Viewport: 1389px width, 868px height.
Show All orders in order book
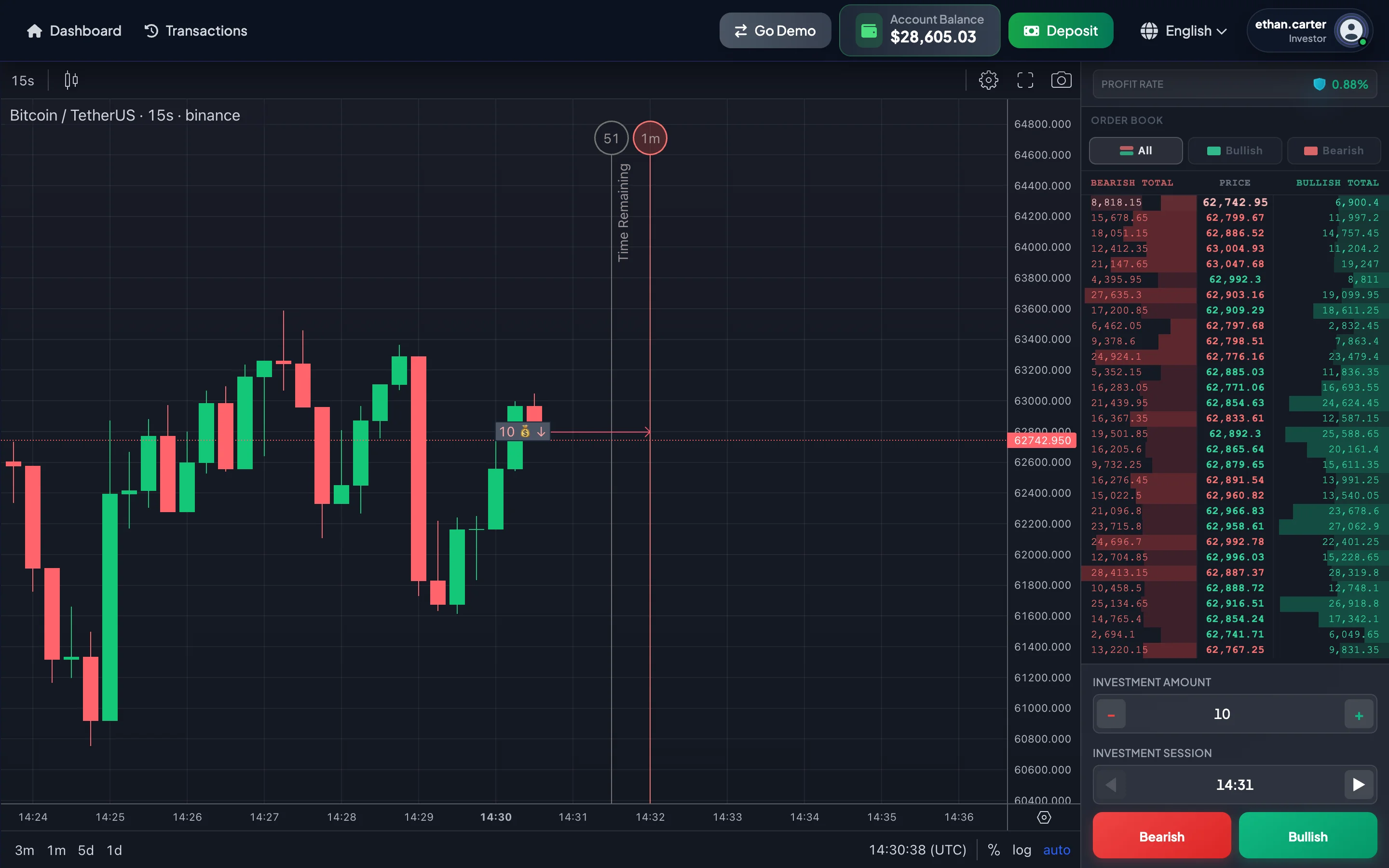(1136, 150)
